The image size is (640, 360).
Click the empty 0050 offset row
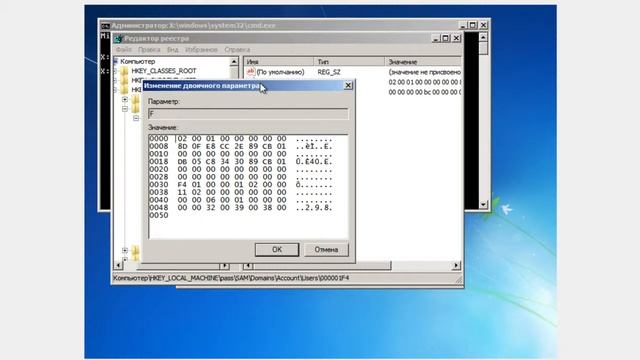click(159, 215)
